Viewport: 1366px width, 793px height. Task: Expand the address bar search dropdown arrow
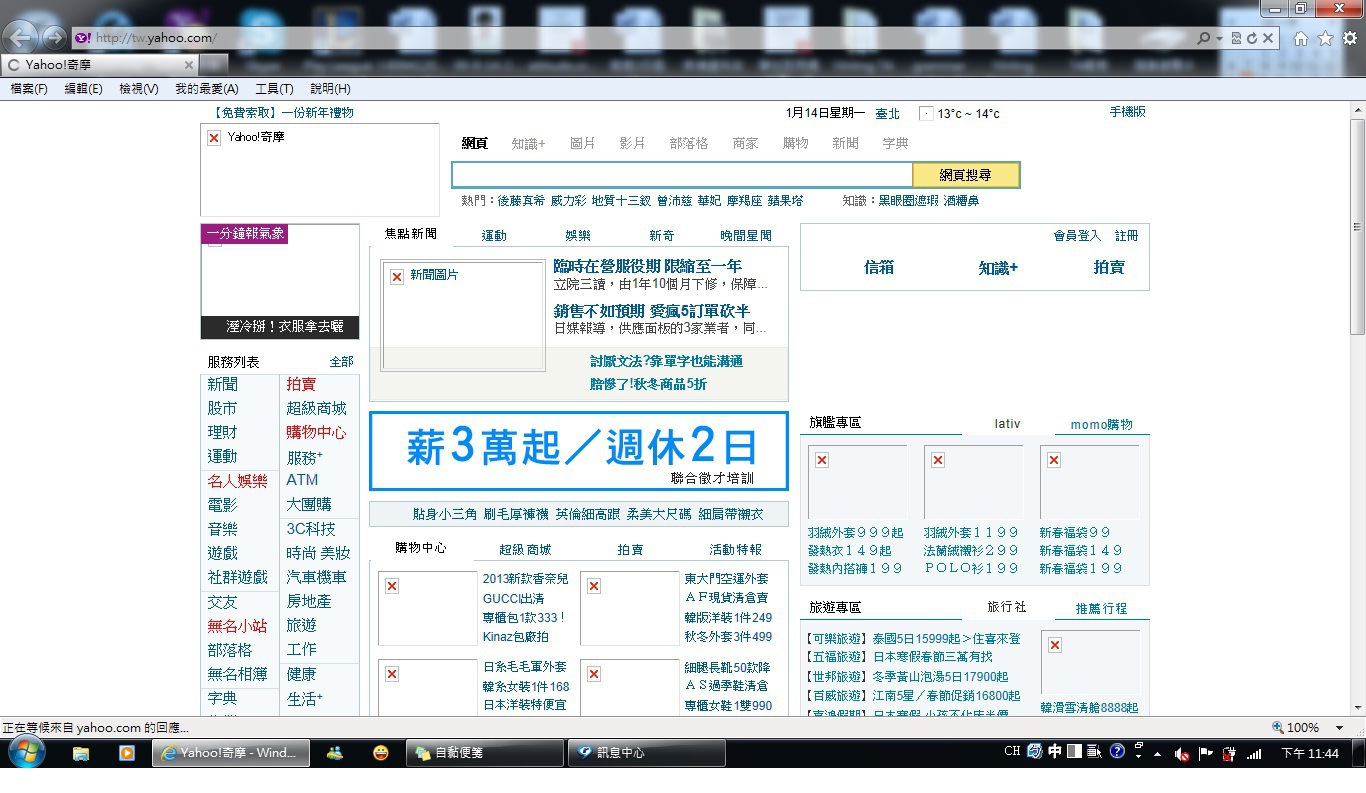point(1219,38)
